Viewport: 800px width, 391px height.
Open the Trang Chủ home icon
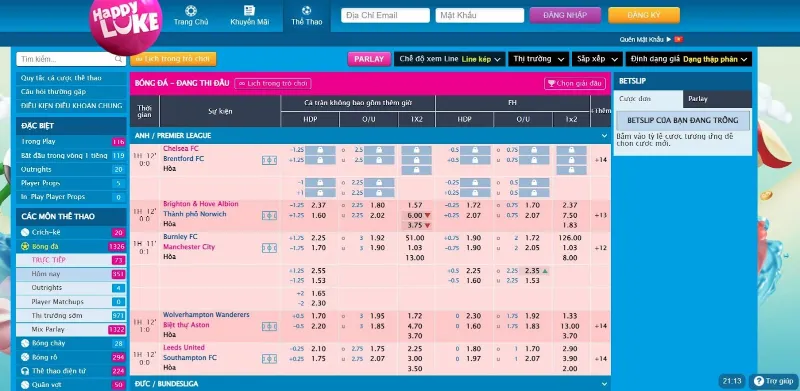(x=191, y=11)
